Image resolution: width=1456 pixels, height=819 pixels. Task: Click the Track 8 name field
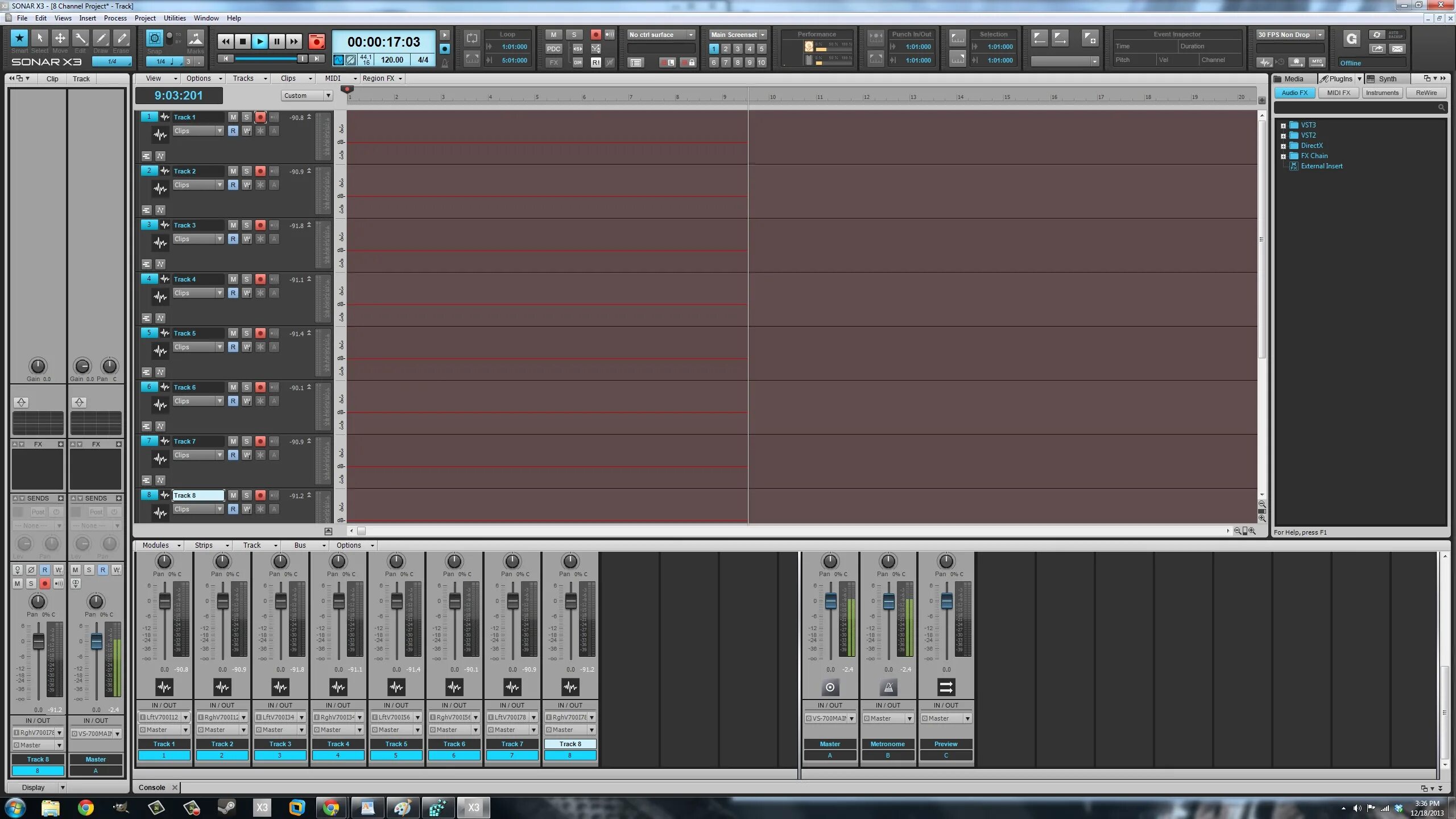click(x=198, y=495)
